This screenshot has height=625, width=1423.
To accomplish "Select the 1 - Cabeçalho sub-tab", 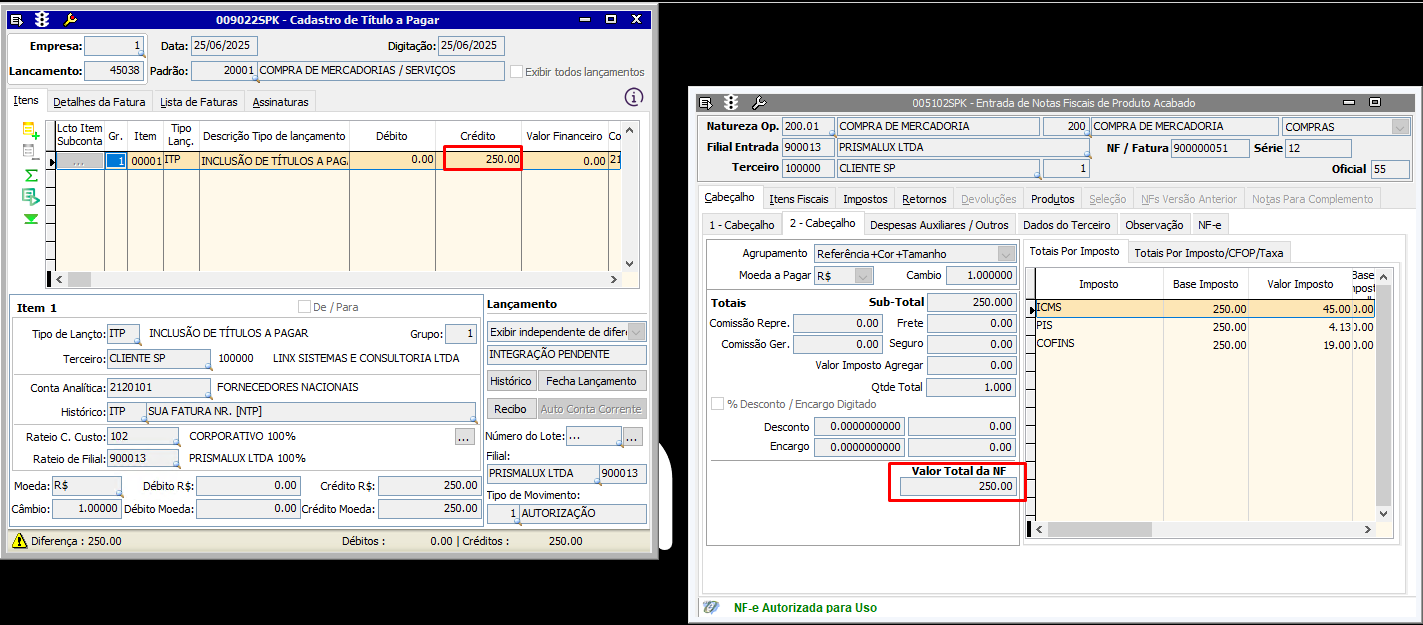I will (x=742, y=225).
